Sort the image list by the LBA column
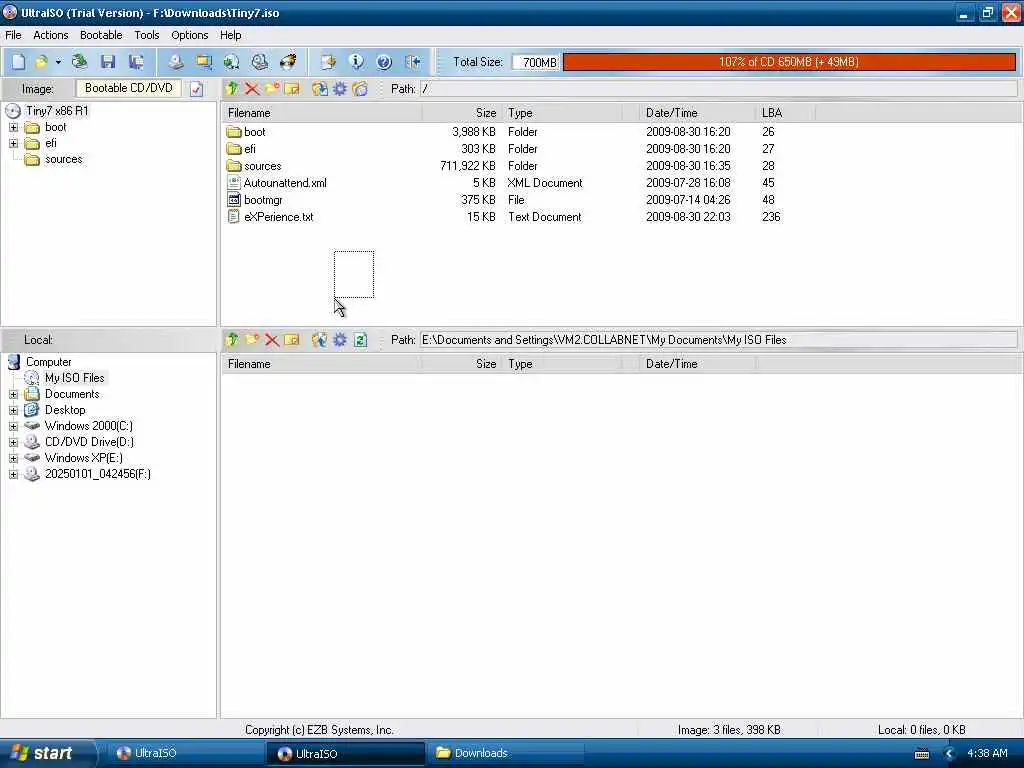 [786, 113]
